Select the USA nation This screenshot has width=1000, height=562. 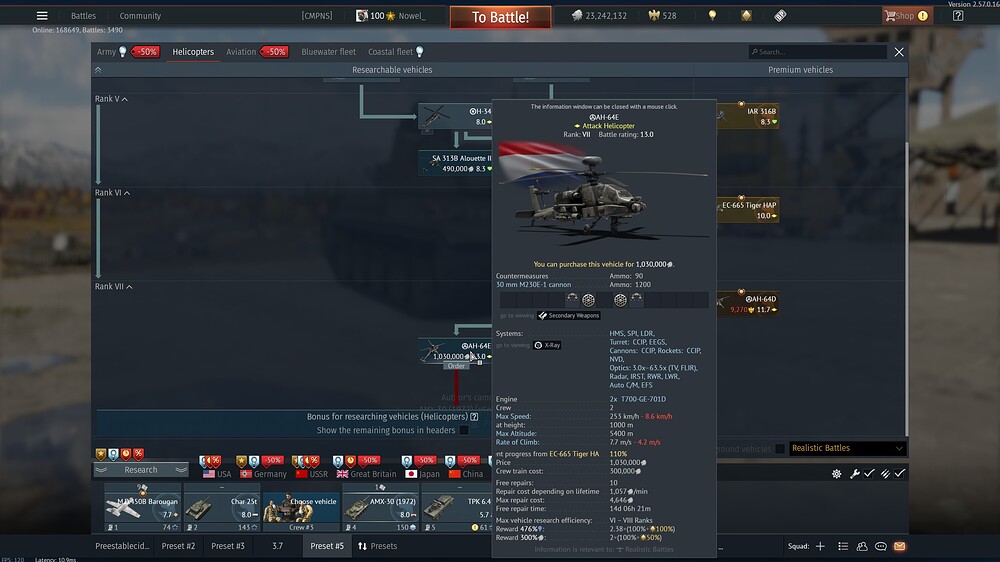tap(217, 475)
